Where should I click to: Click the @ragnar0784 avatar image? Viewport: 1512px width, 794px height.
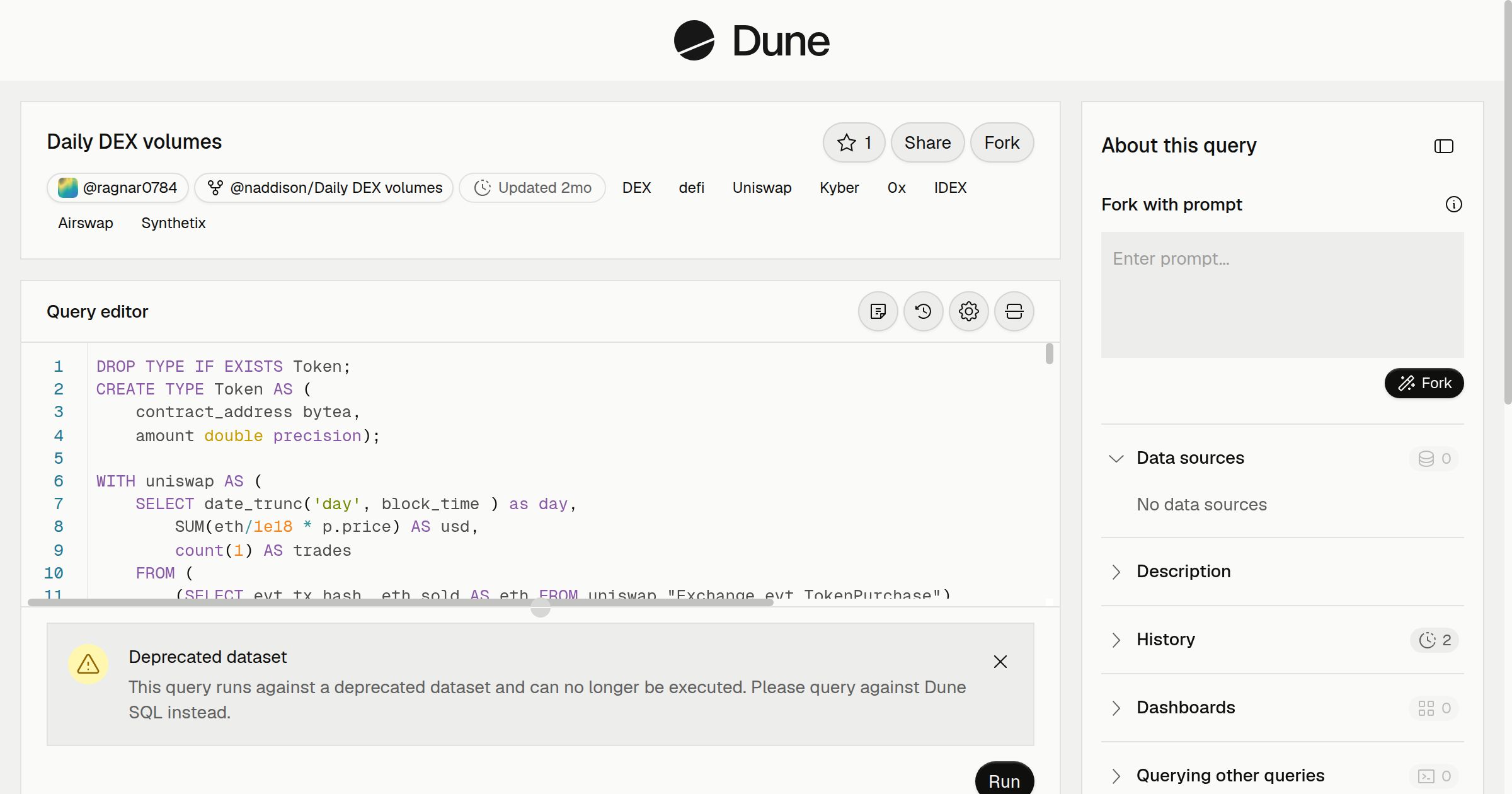click(x=68, y=188)
